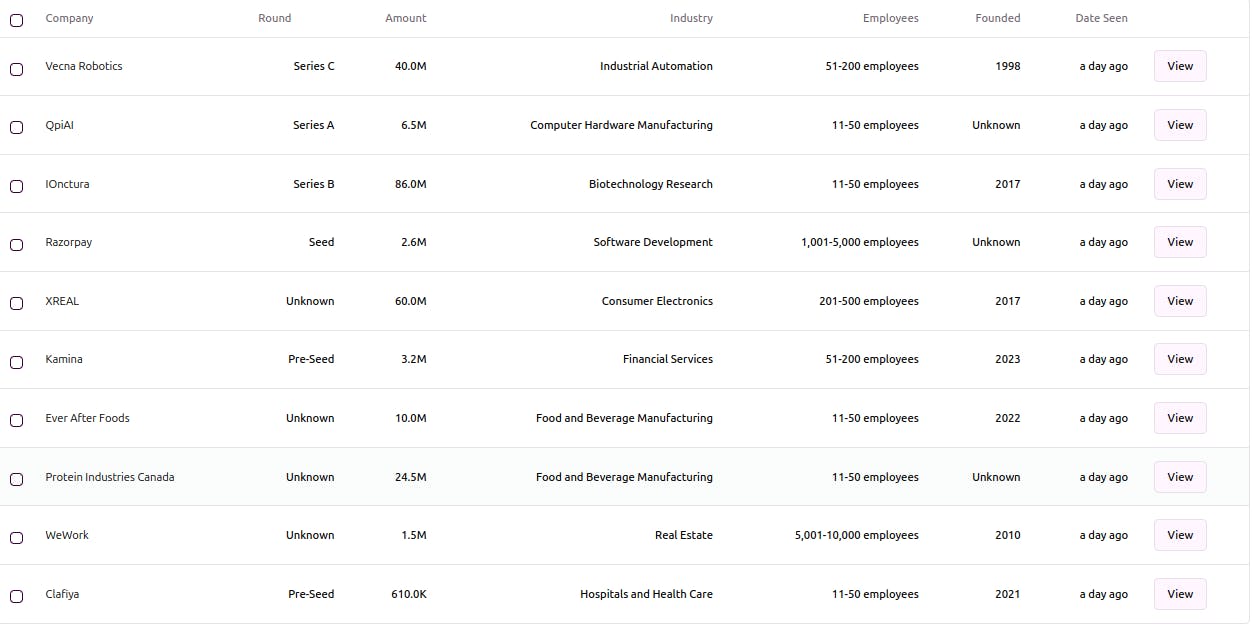Mark the Razorpay row checkbox
Screen dimensions: 1252x626
click(x=16, y=245)
